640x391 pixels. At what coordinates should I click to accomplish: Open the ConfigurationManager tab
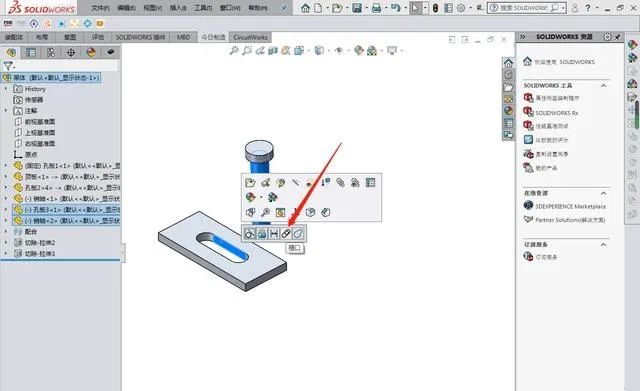(x=51, y=52)
